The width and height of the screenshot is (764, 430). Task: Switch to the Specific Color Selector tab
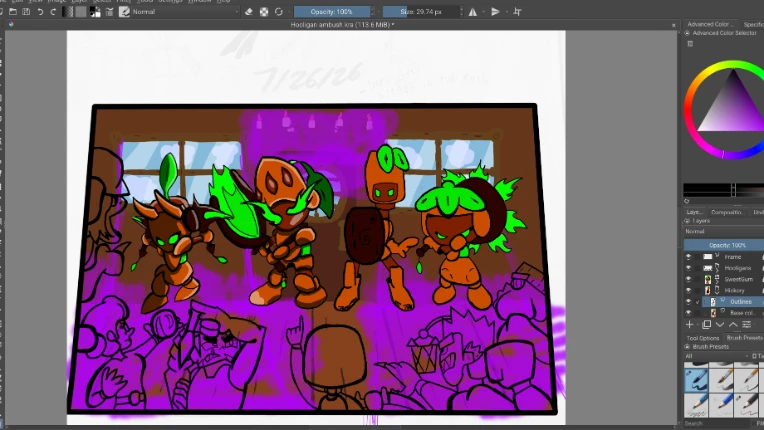(x=753, y=24)
